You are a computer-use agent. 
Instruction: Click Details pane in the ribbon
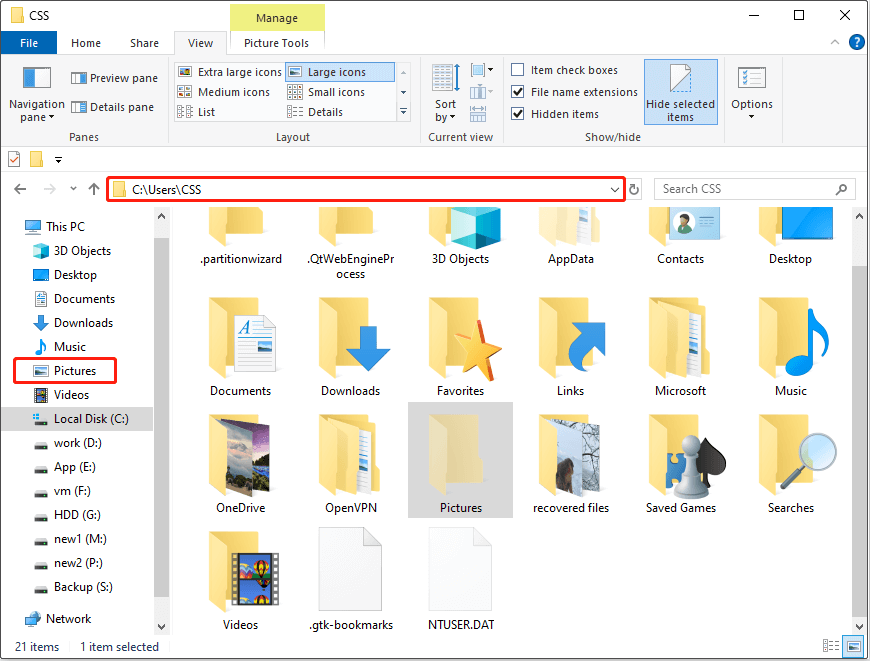click(x=111, y=107)
